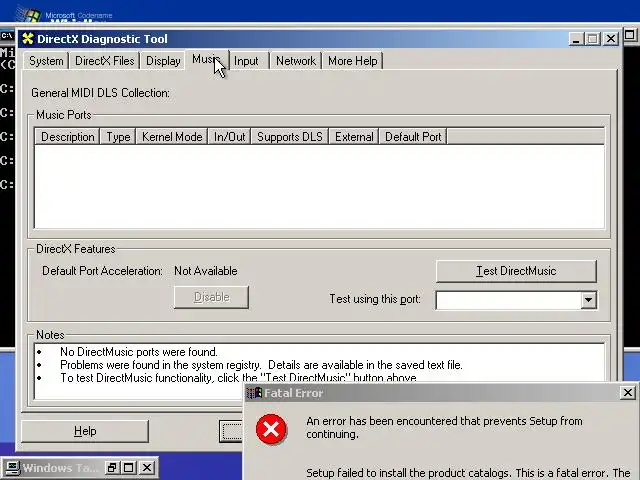640x480 pixels.
Task: Click the 'To test DirectMusic functionality' note
Action: (238, 378)
